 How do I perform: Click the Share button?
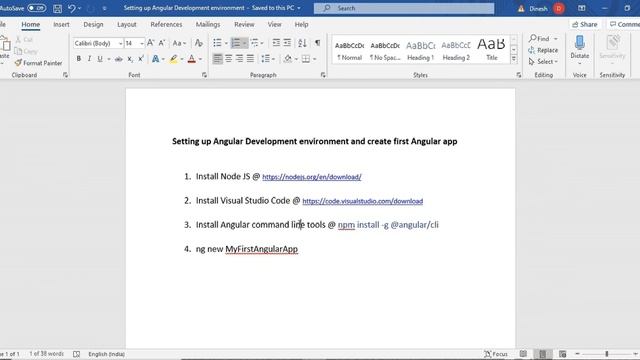pos(585,24)
